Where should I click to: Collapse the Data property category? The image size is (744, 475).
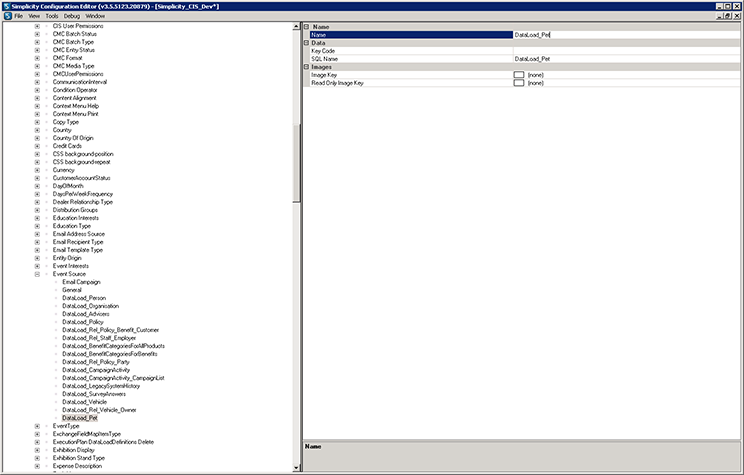pos(307,43)
